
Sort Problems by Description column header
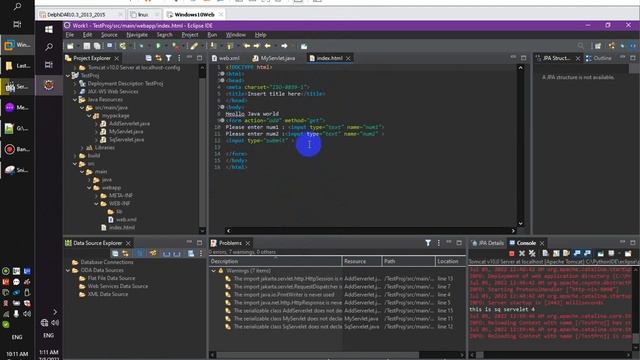tap(276, 261)
